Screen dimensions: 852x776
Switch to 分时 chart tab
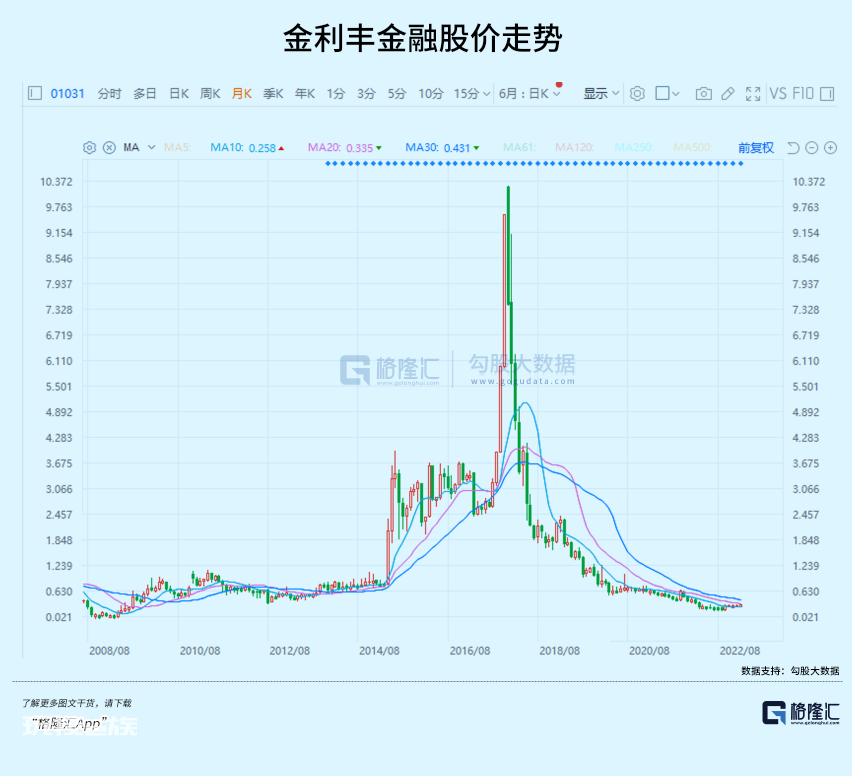click(109, 94)
